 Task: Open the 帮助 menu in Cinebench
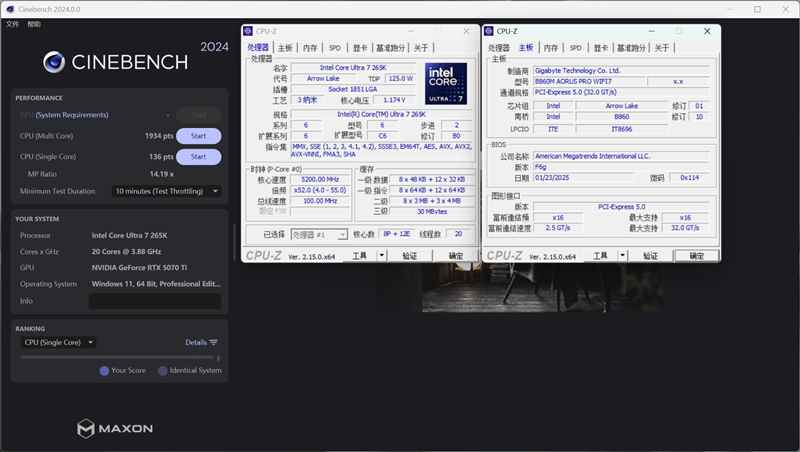point(34,24)
